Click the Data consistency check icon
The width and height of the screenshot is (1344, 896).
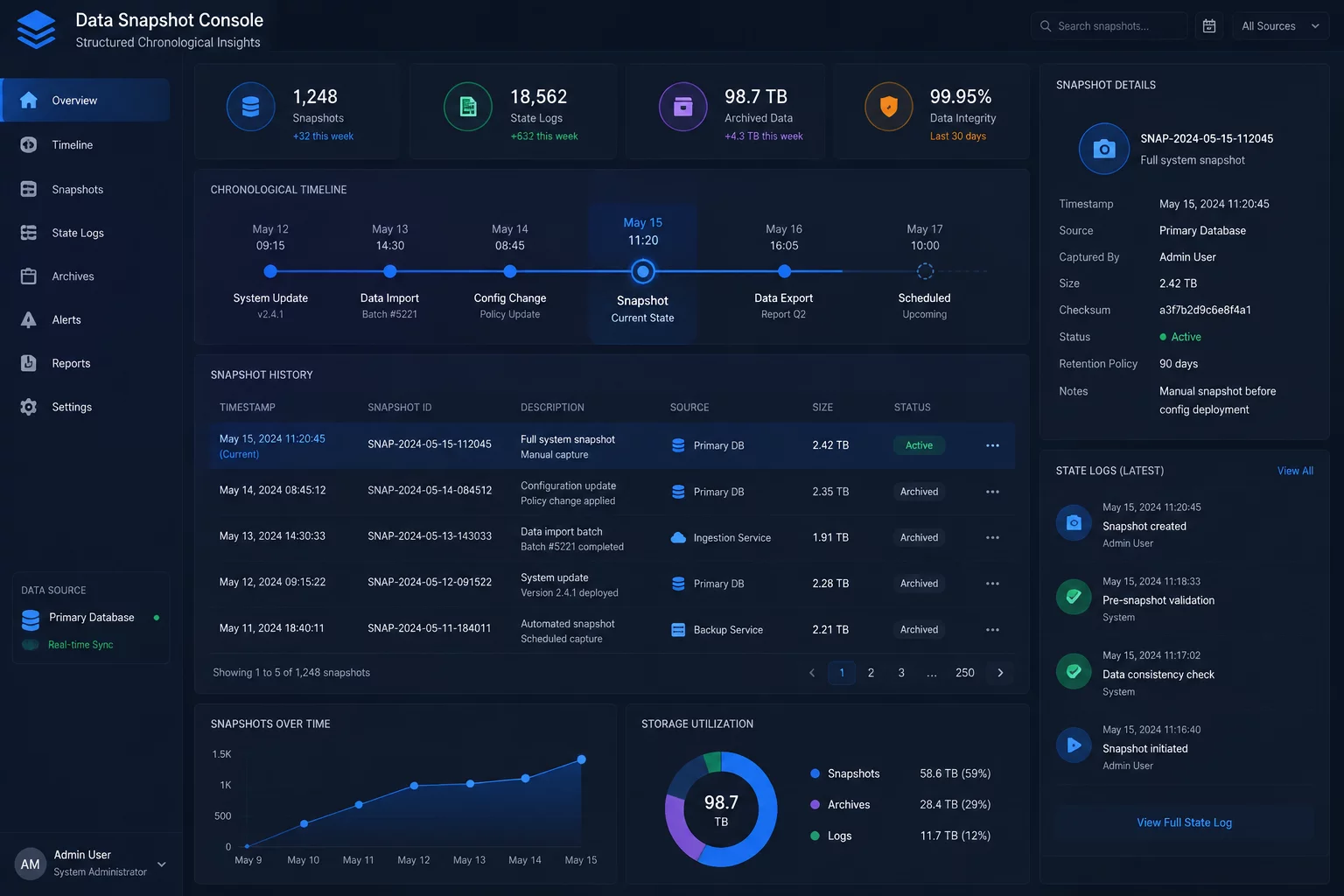point(1074,671)
